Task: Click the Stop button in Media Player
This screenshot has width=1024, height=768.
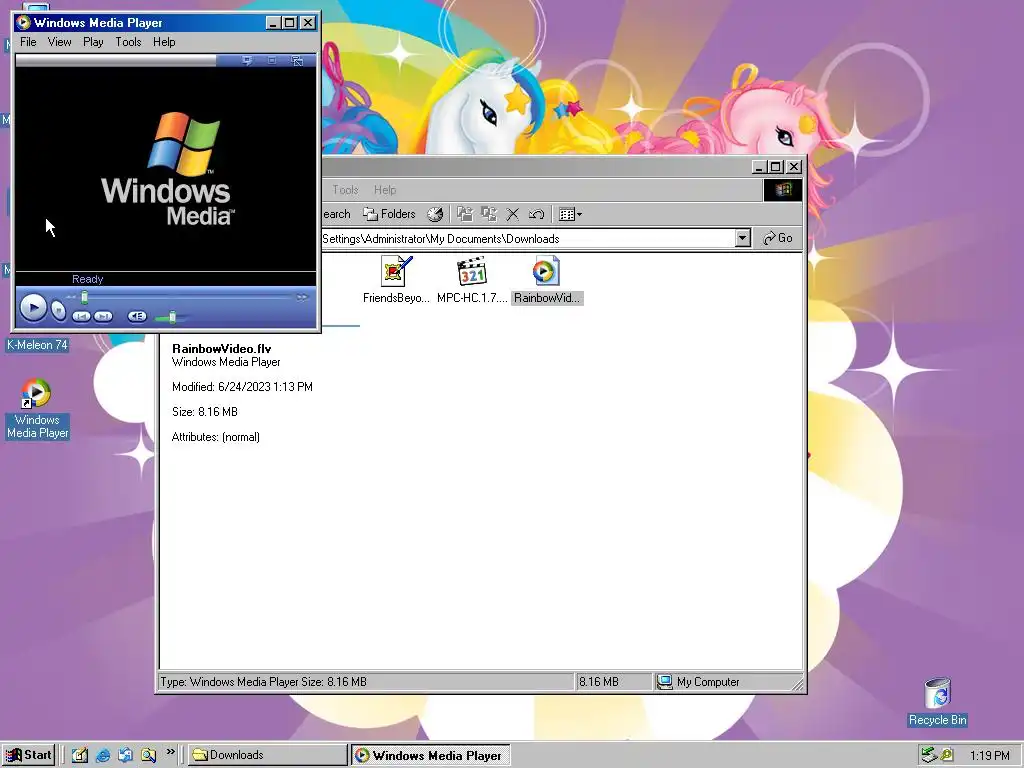Action: pyautogui.click(x=58, y=310)
